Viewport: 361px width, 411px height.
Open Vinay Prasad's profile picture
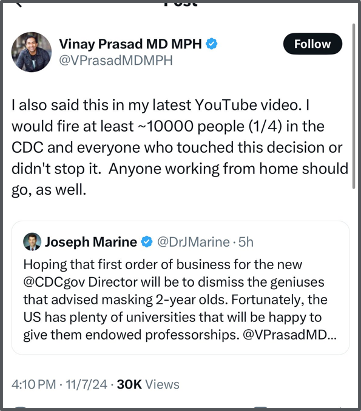coord(32,52)
